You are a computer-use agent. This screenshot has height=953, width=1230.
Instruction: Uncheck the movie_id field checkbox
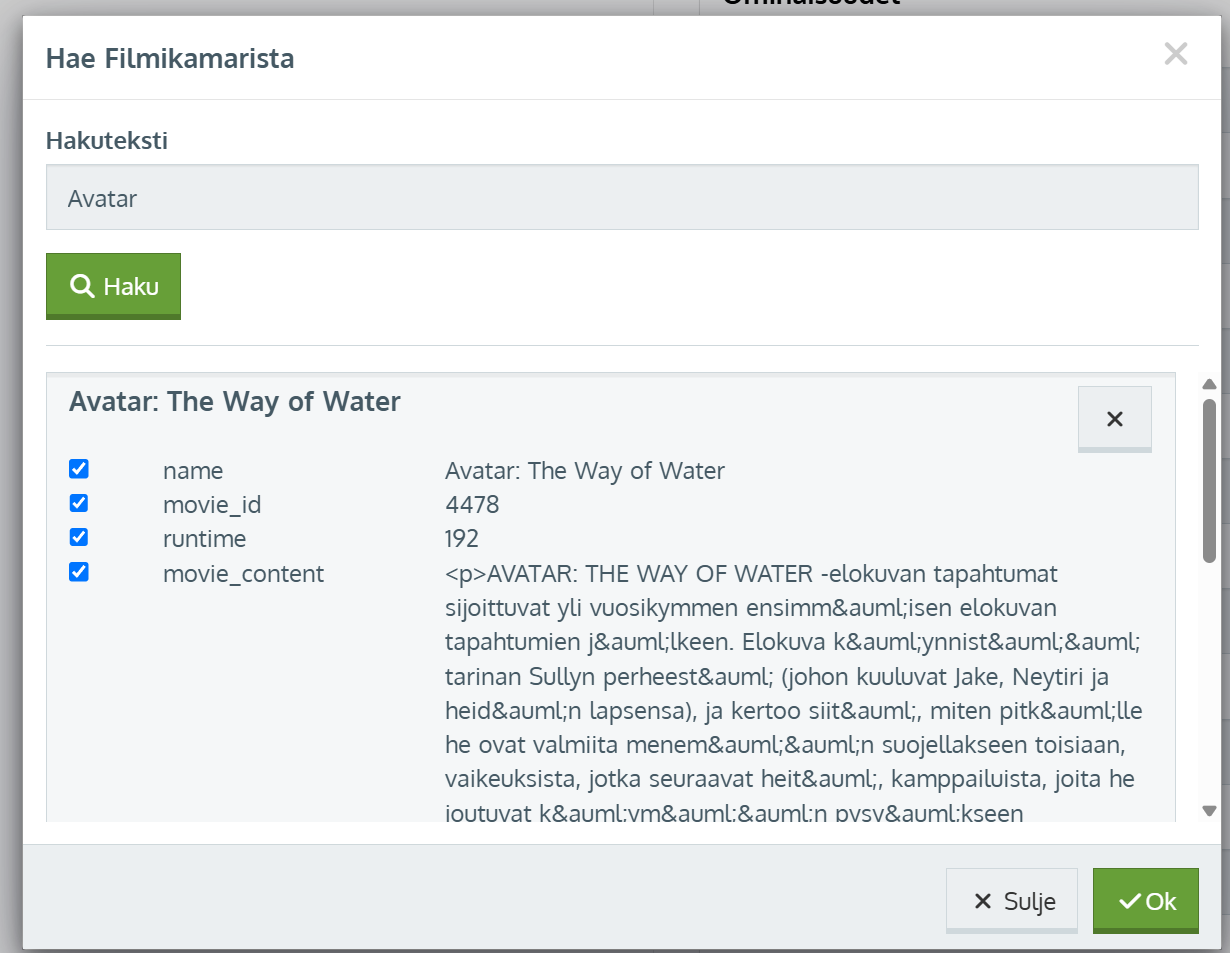[79, 503]
